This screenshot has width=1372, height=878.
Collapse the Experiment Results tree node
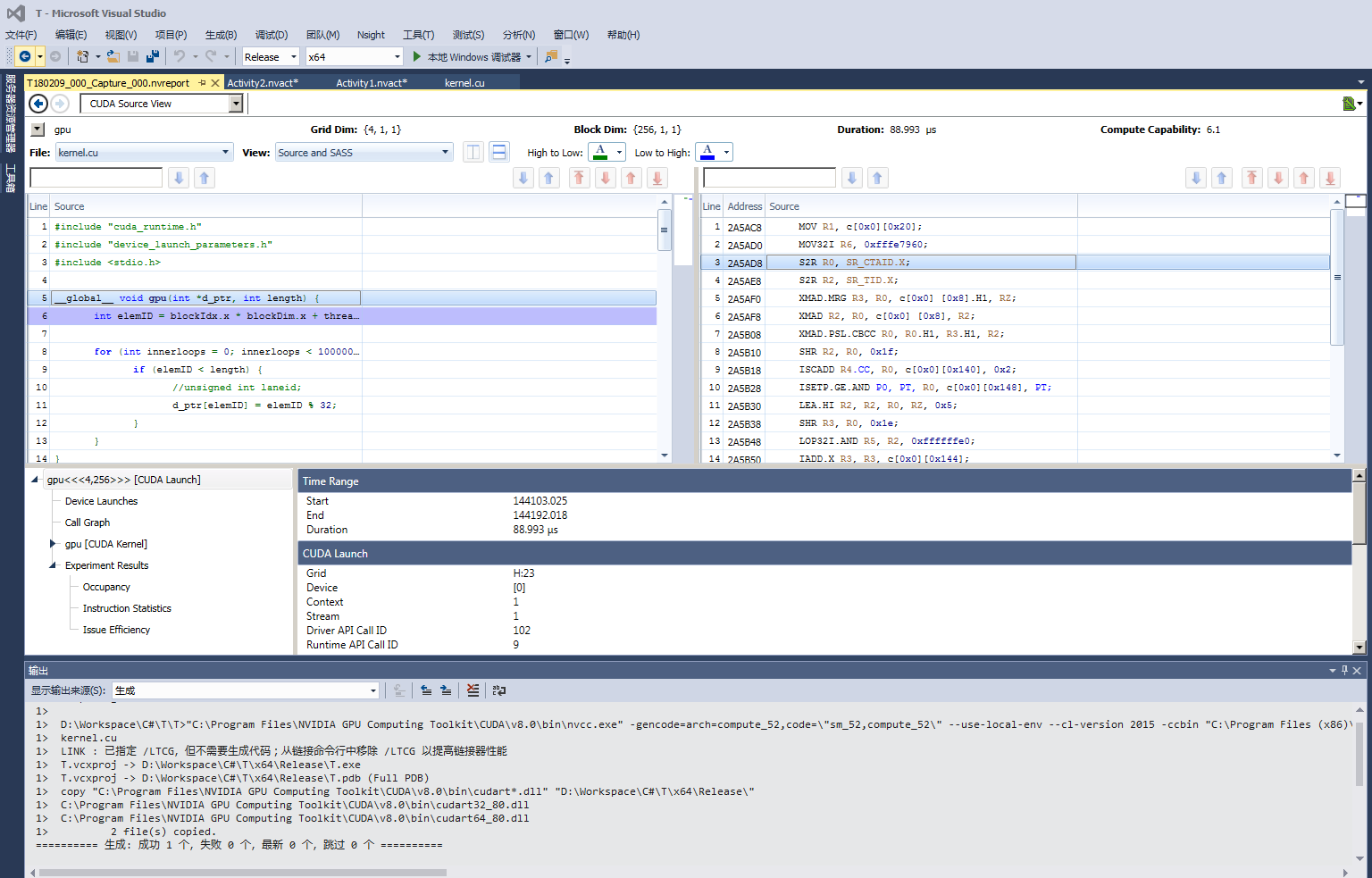[53, 565]
